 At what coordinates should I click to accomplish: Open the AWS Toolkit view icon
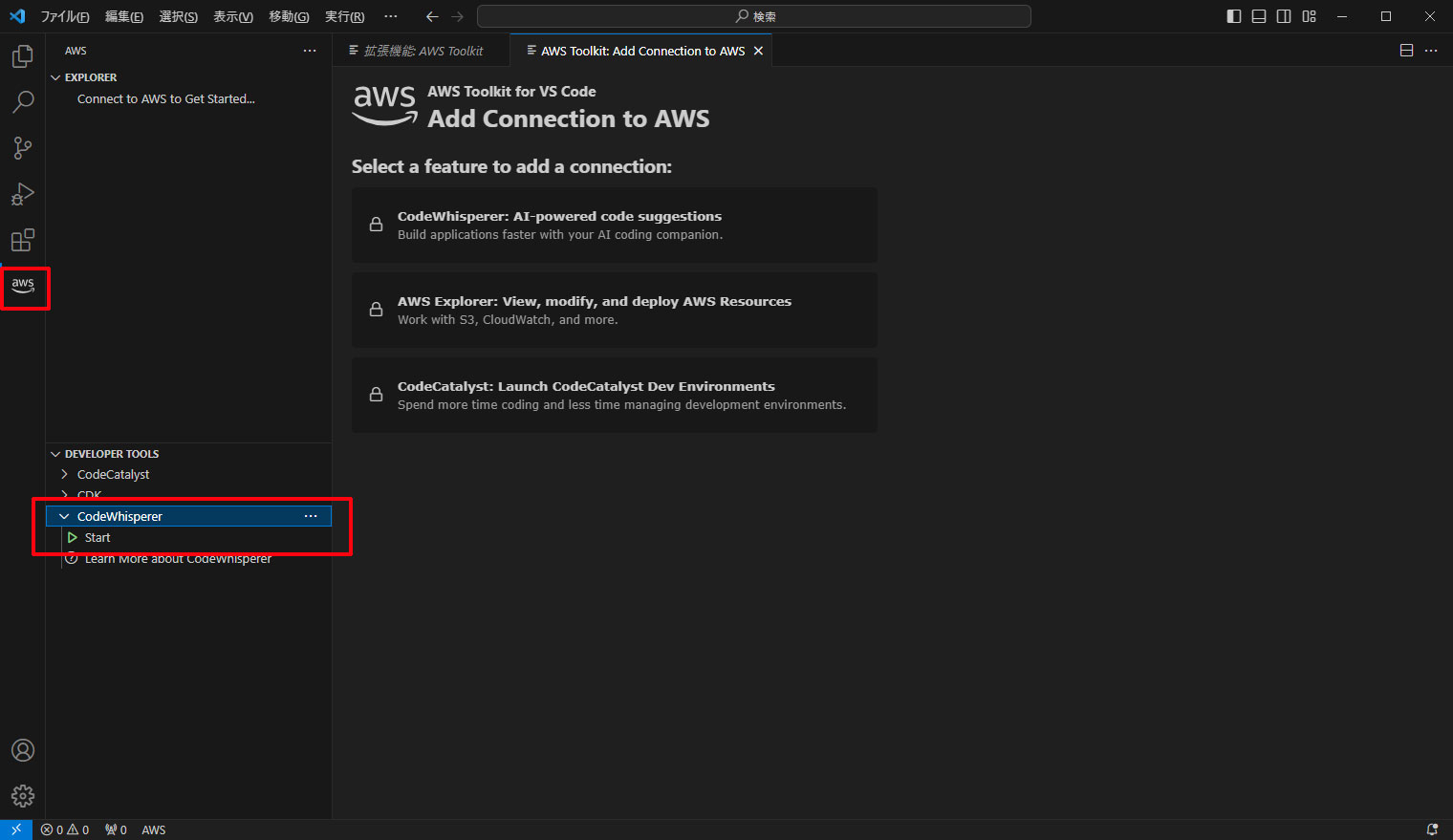click(23, 286)
